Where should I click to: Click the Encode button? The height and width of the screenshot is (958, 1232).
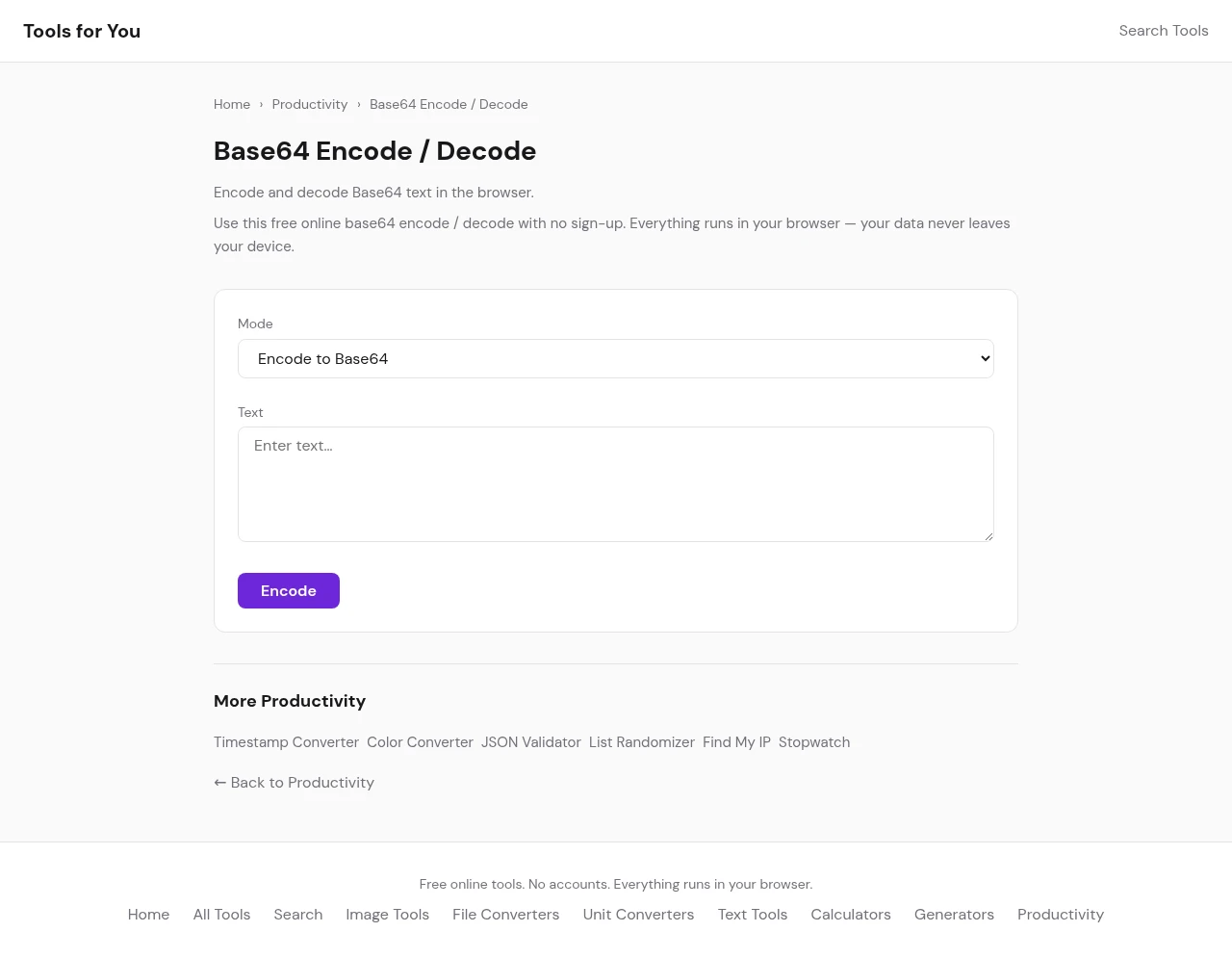pos(289,591)
